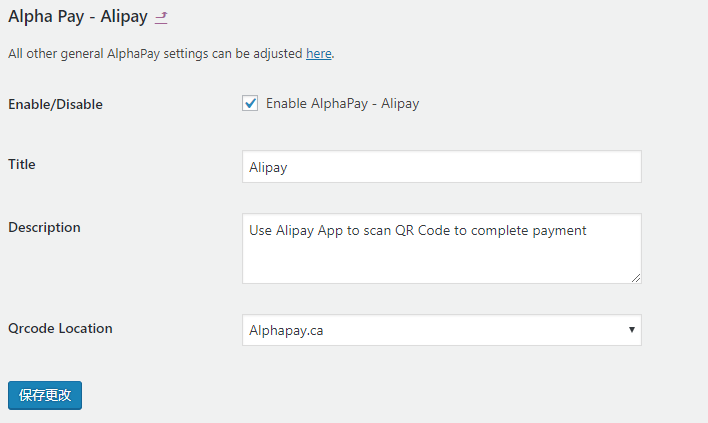Click the Title field label

coord(22,164)
